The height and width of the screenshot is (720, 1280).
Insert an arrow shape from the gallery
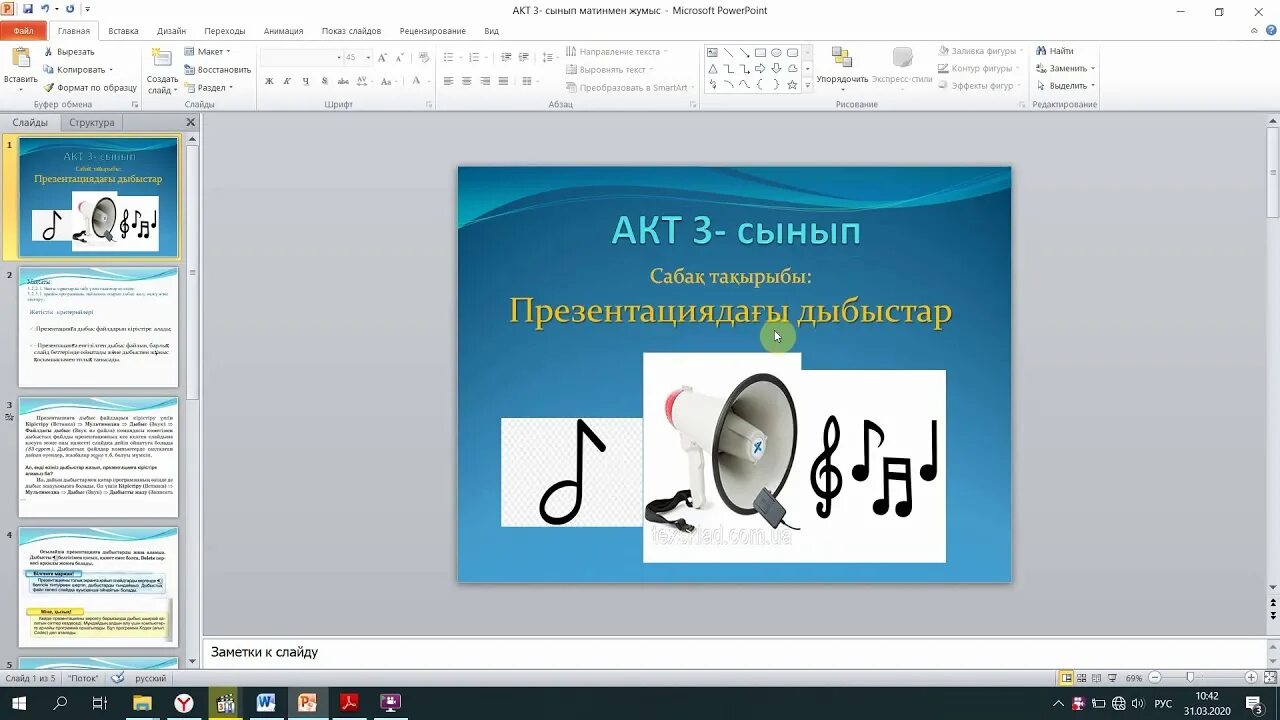pos(761,69)
